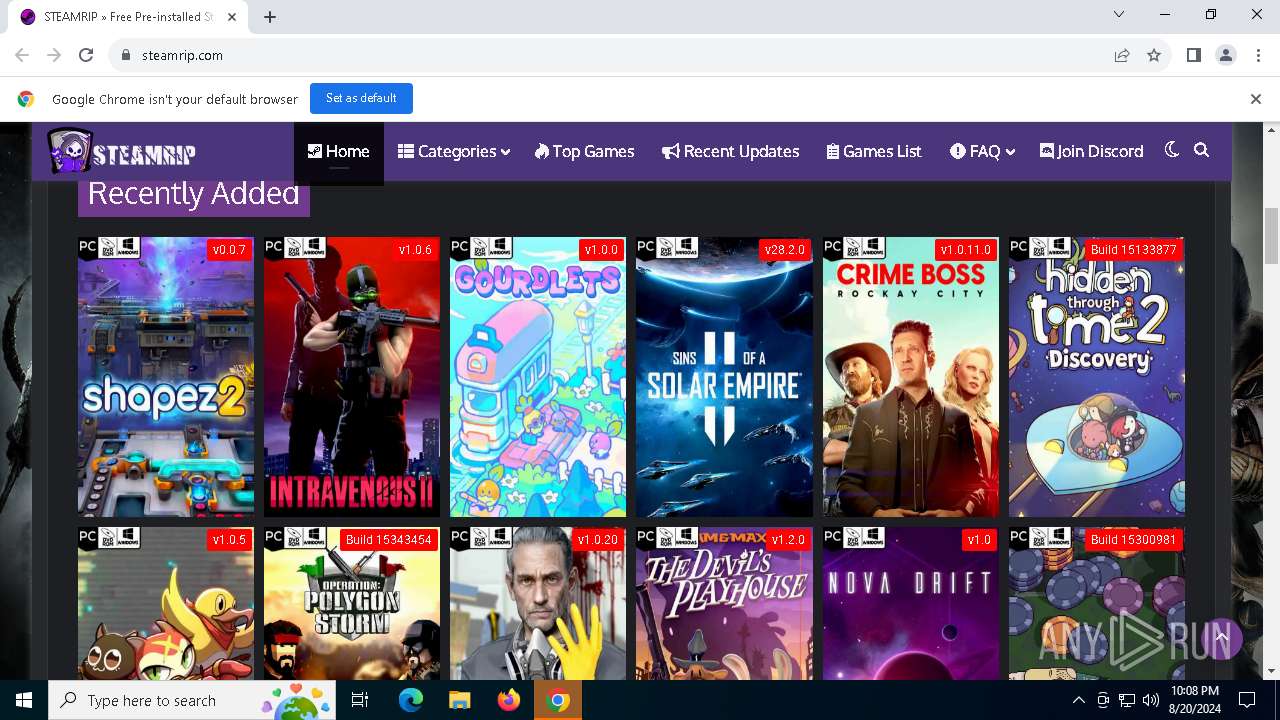Image resolution: width=1280 pixels, height=720 pixels.
Task: Click the page vertical scrollbar thumb
Action: [x=1271, y=237]
